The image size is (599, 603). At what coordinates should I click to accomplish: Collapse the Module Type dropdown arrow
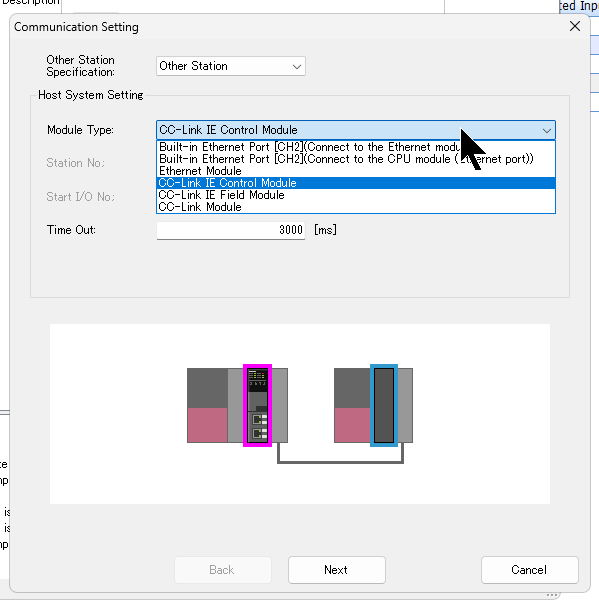[546, 130]
